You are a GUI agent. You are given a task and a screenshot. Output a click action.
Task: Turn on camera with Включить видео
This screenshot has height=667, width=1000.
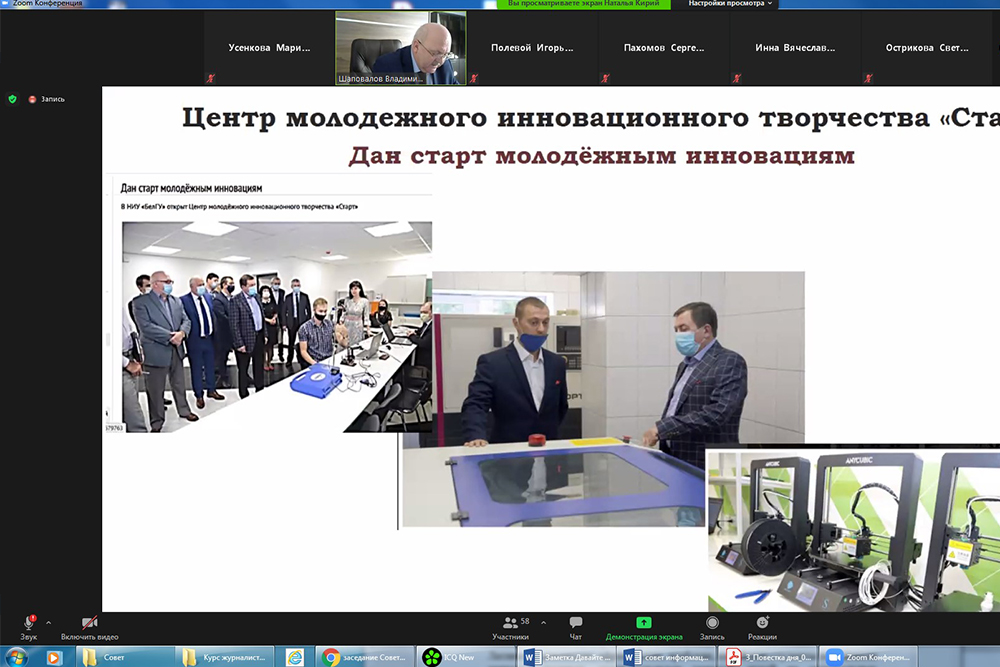pyautogui.click(x=89, y=627)
